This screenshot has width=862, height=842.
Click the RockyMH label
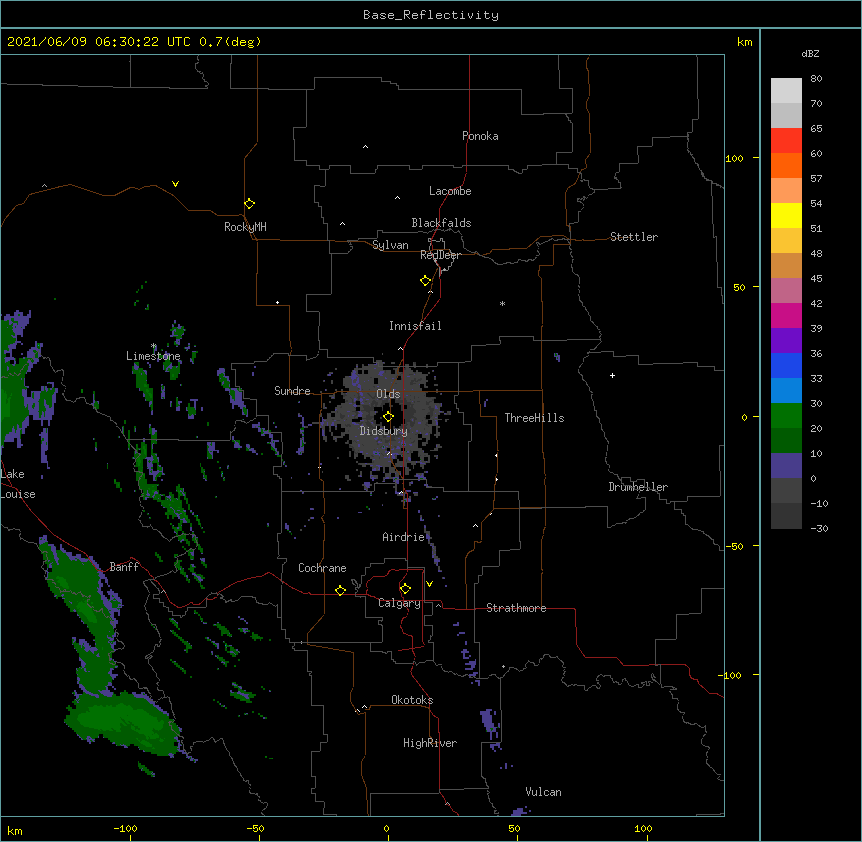coord(245,227)
